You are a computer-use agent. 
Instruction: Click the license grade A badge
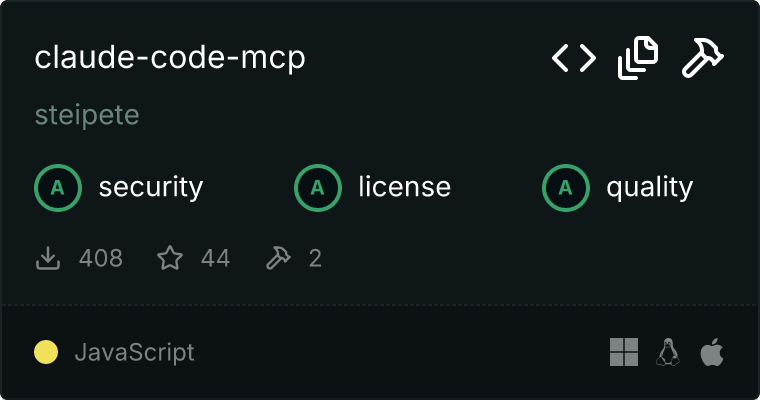[317, 188]
